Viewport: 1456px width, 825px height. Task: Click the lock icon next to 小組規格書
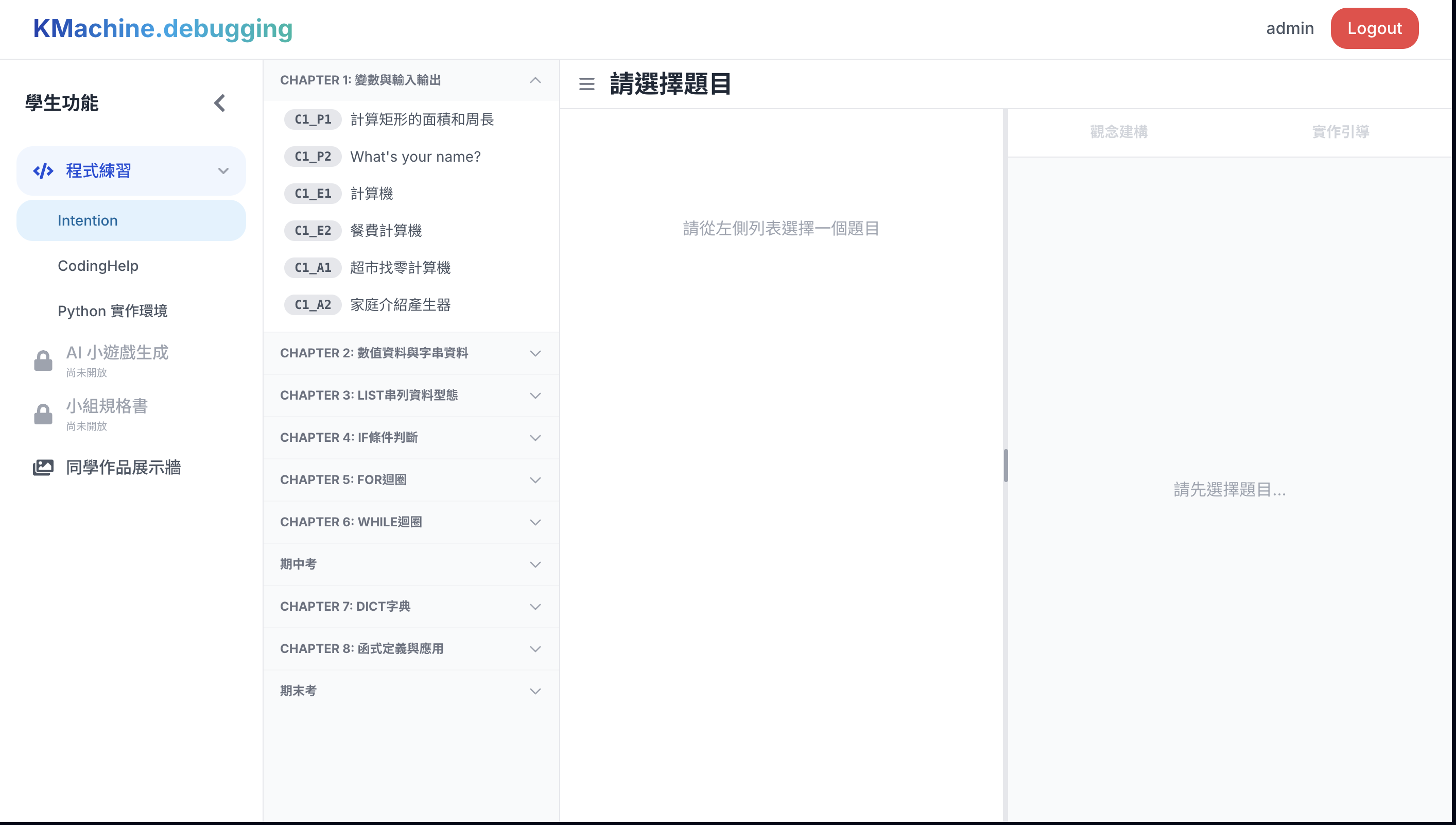pos(43,414)
